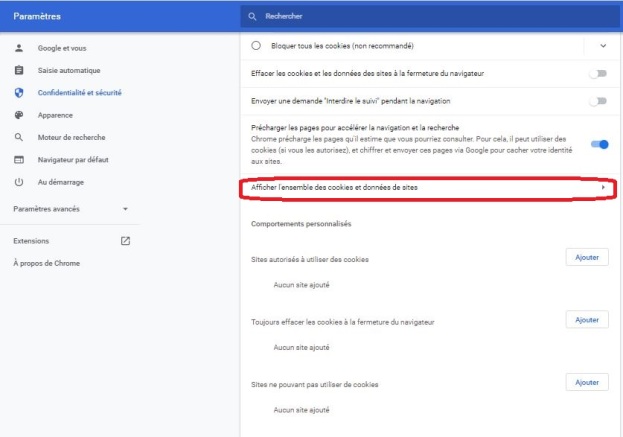Click the external link icon next to Extensions
Viewport: 623px width, 437px height.
click(125, 241)
